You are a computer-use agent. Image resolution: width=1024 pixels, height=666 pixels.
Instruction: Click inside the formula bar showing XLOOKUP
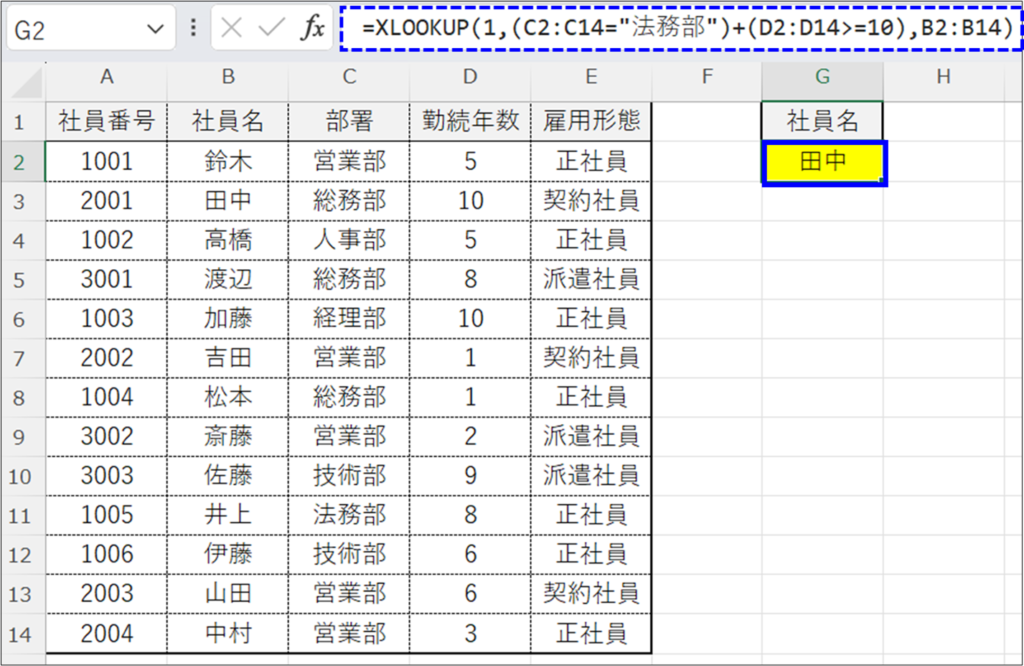coord(600,27)
